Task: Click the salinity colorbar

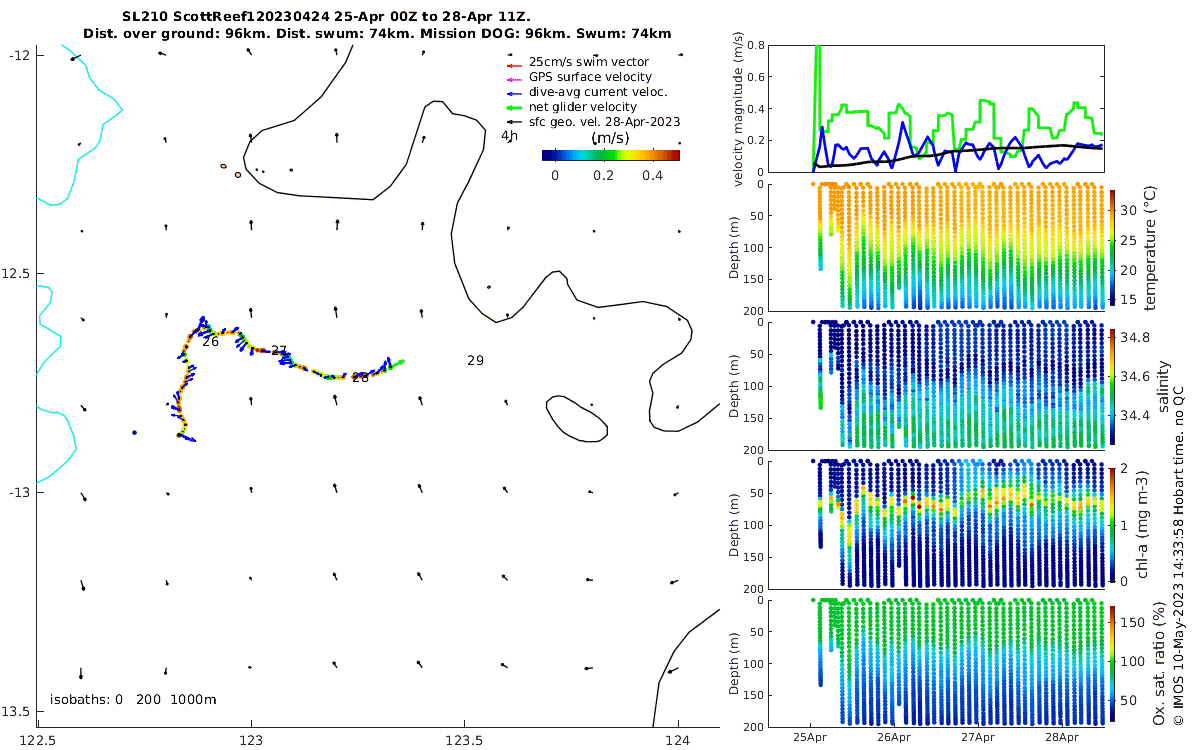Action: tap(1113, 384)
